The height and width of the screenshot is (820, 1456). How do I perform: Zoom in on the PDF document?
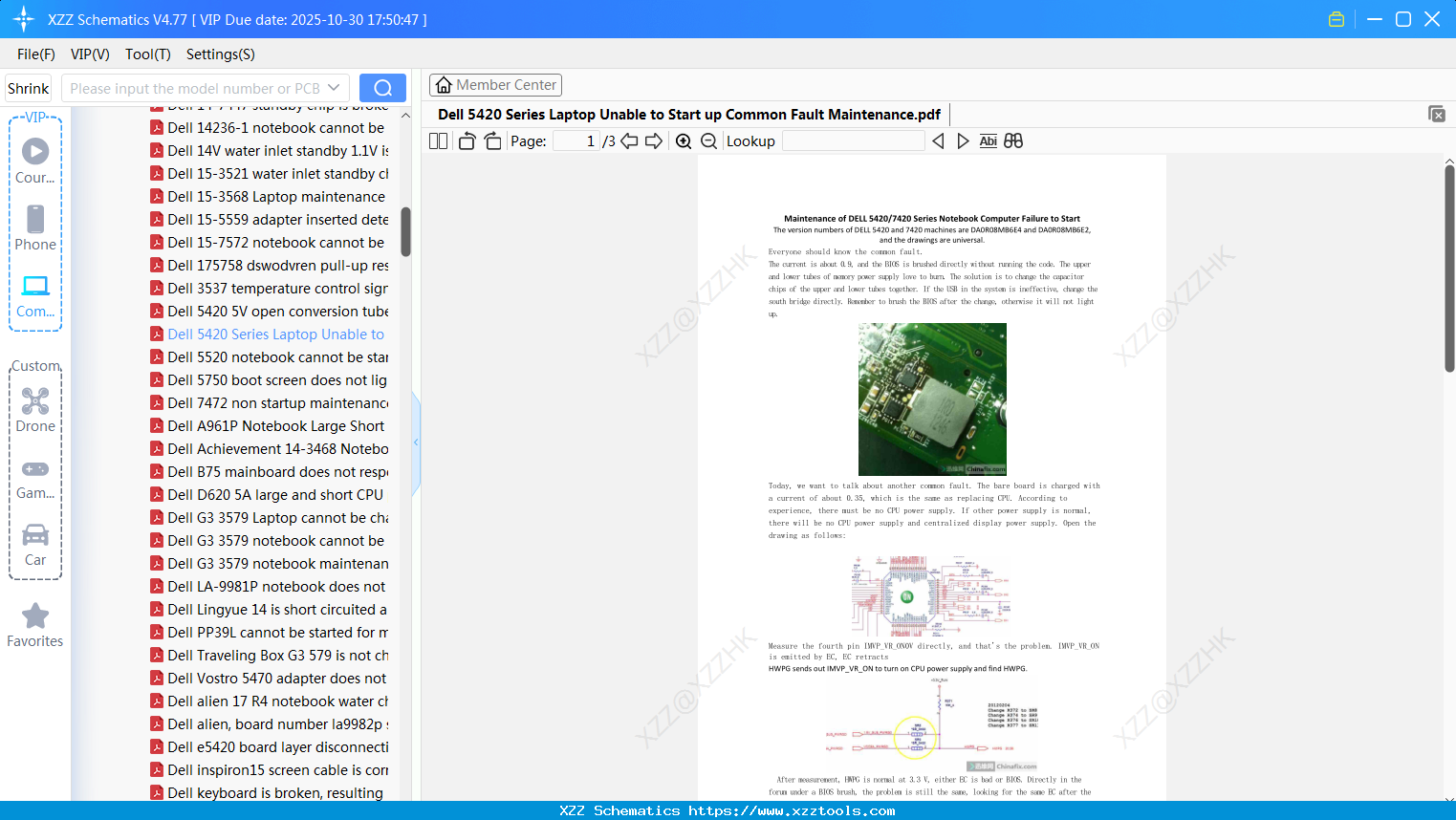[x=684, y=141]
